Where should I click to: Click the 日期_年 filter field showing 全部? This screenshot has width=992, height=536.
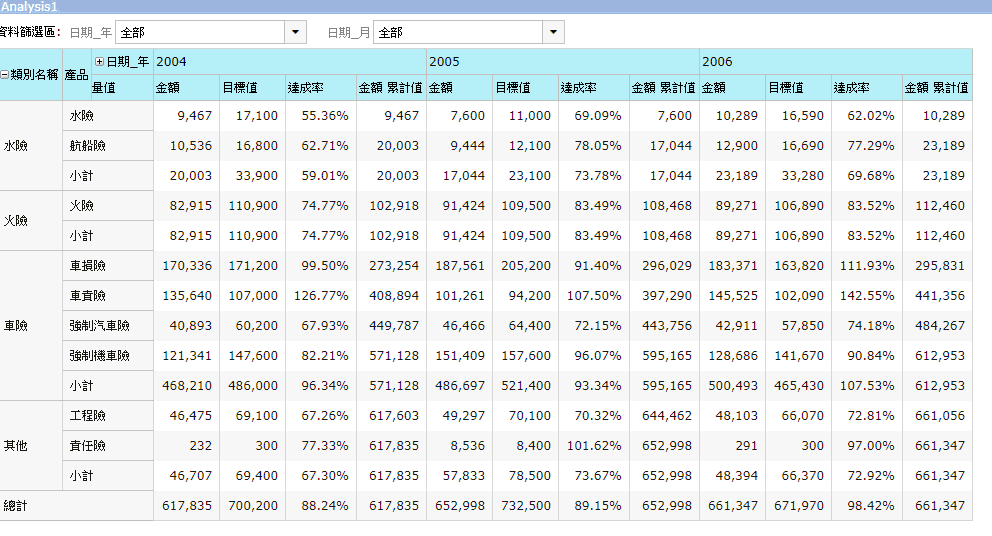click(x=200, y=32)
